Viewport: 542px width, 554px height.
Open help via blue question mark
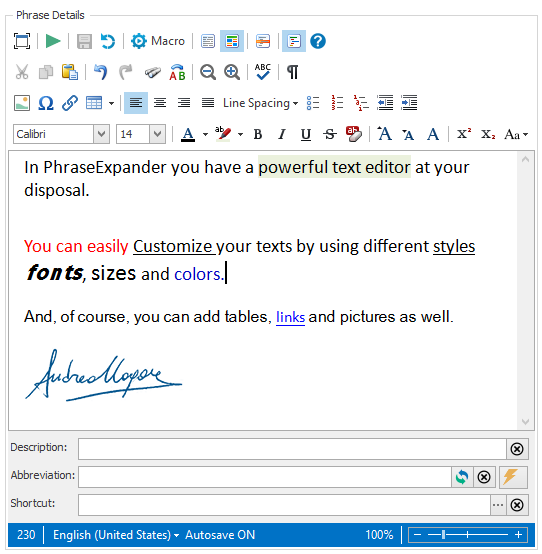pyautogui.click(x=318, y=41)
